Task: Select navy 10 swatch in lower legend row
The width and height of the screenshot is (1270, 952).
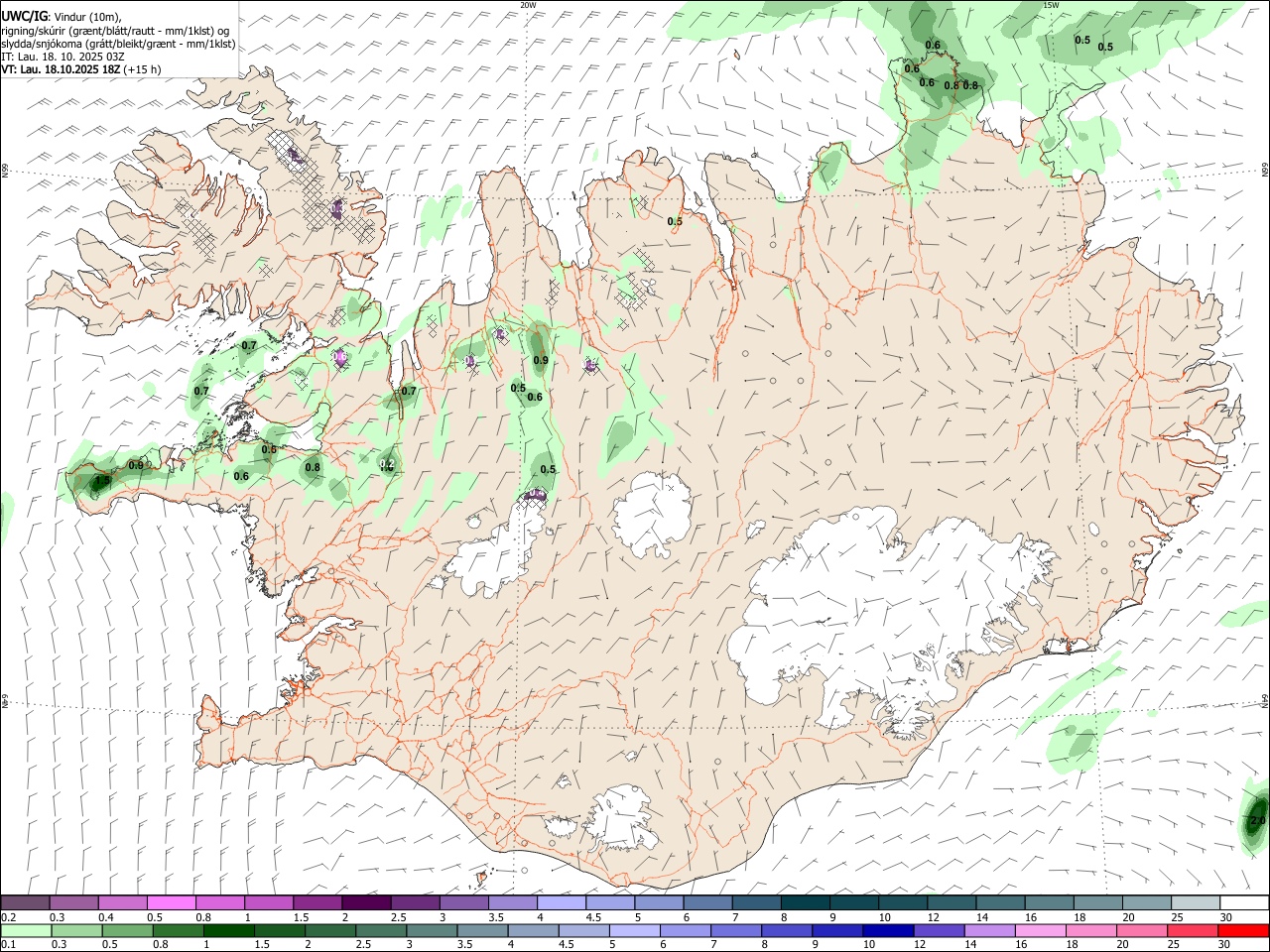Action: (888, 930)
